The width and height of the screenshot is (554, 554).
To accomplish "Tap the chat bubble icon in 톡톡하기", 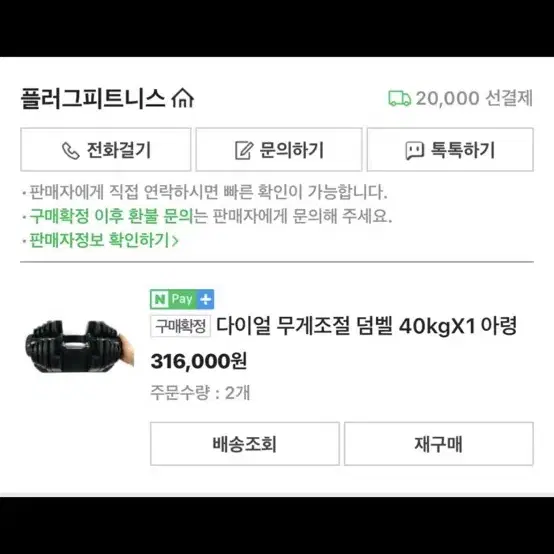I will pos(414,151).
